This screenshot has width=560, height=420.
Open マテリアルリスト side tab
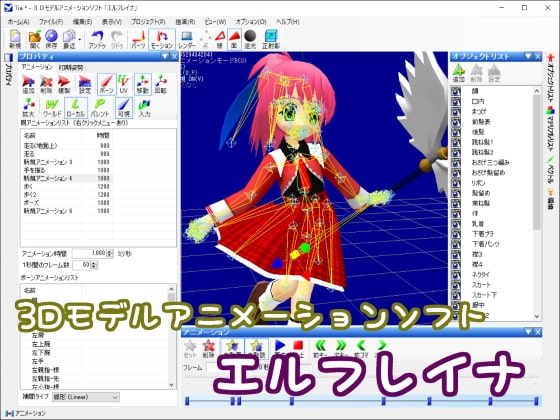point(550,128)
